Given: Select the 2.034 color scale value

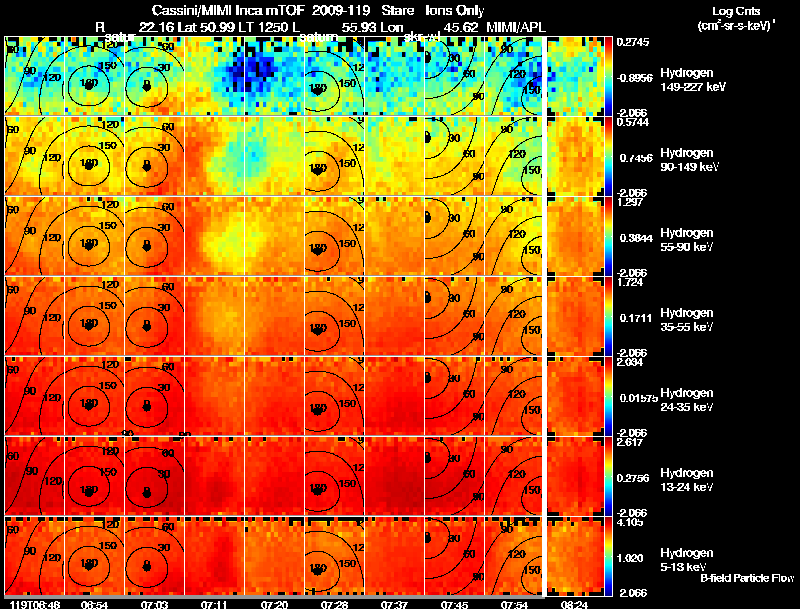Looking at the screenshot, I should 630,362.
